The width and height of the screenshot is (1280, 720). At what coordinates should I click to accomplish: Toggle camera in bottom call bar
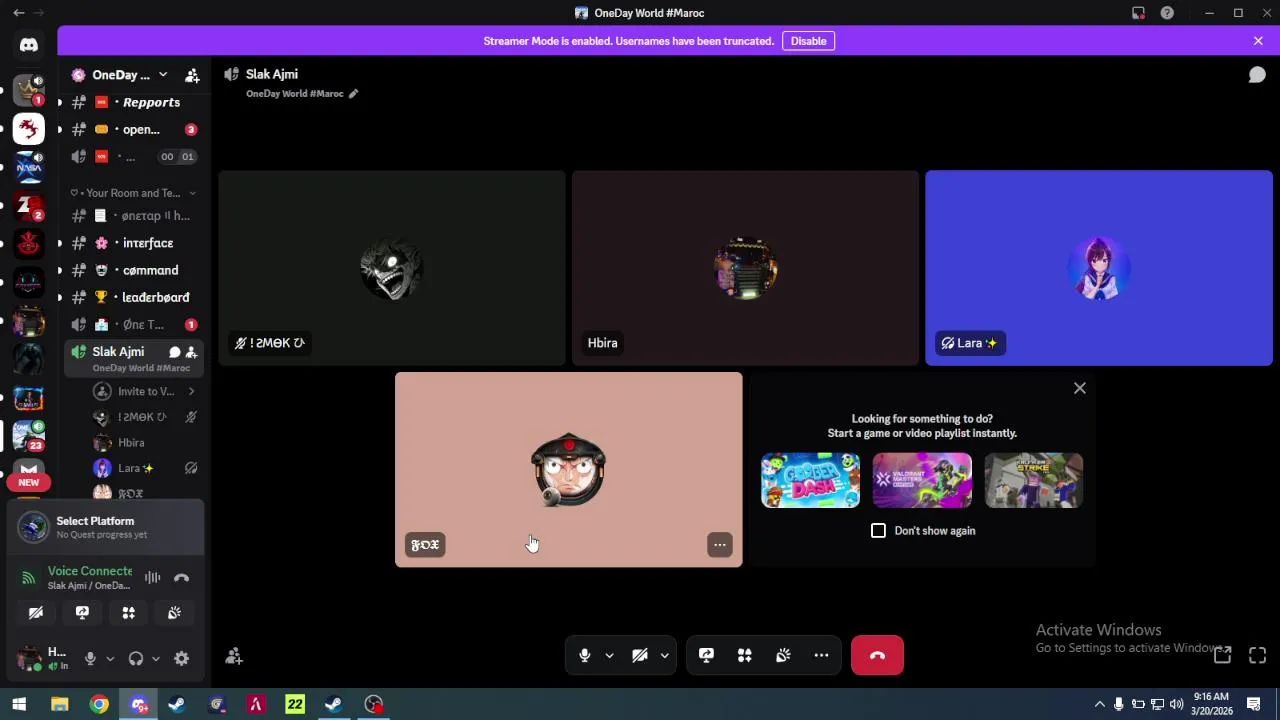tap(640, 655)
